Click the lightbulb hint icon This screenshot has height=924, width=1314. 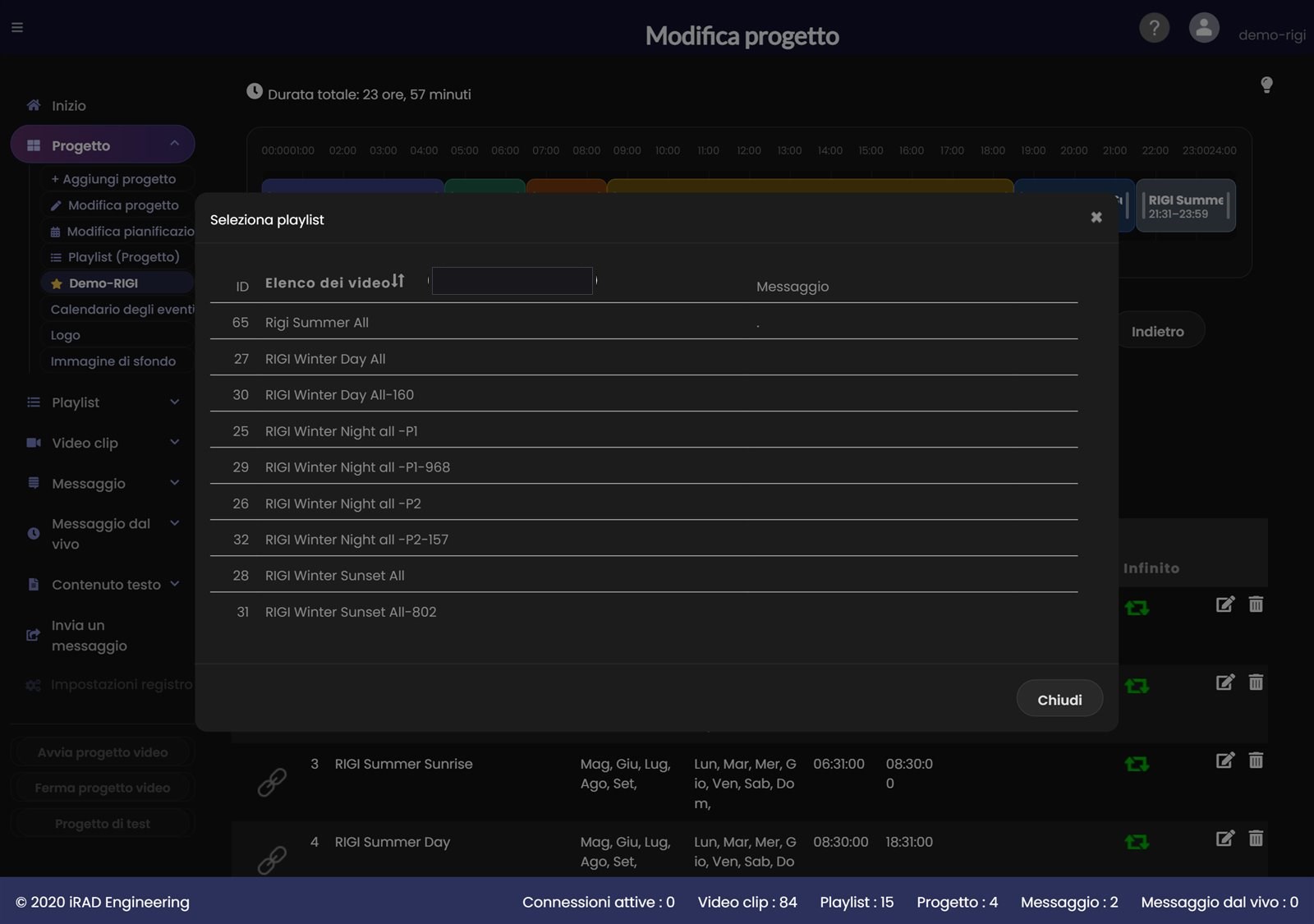1266,85
